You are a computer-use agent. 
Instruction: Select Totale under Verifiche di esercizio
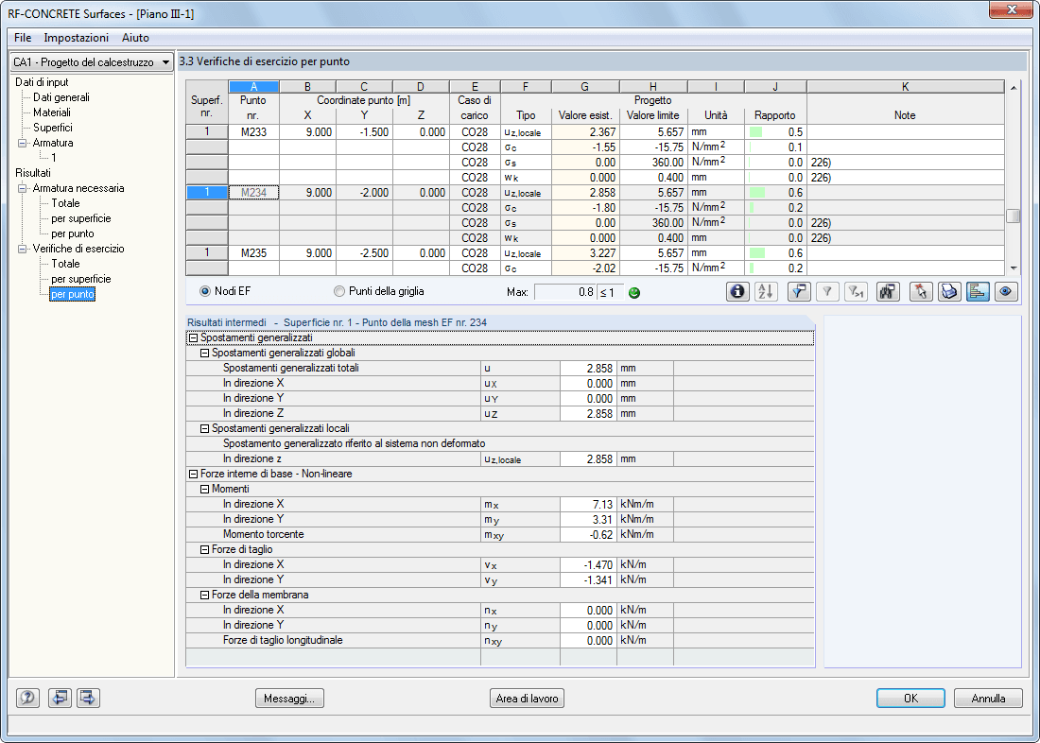point(66,264)
